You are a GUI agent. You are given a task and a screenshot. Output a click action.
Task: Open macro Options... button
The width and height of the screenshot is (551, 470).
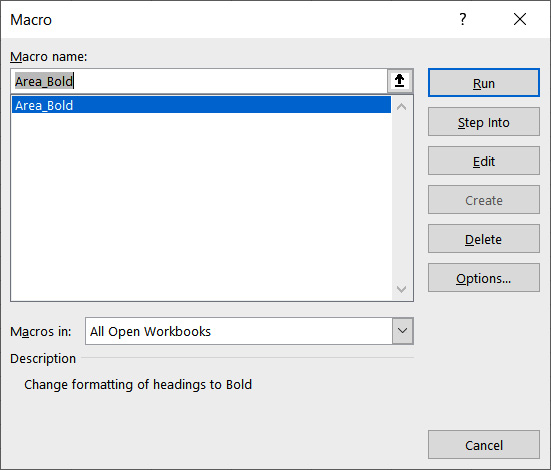(484, 278)
